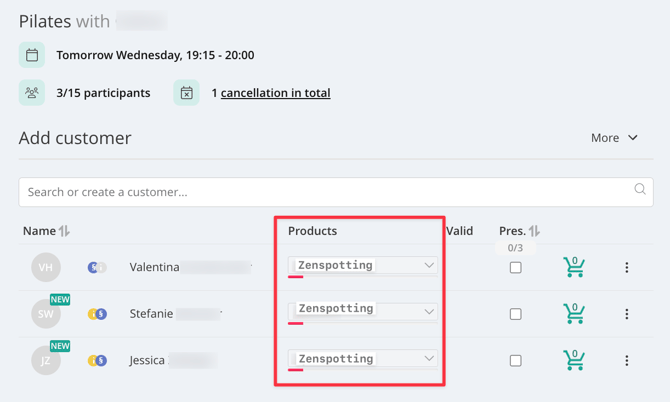Open shopping cart for Stefanie
670x402 pixels.
click(573, 314)
